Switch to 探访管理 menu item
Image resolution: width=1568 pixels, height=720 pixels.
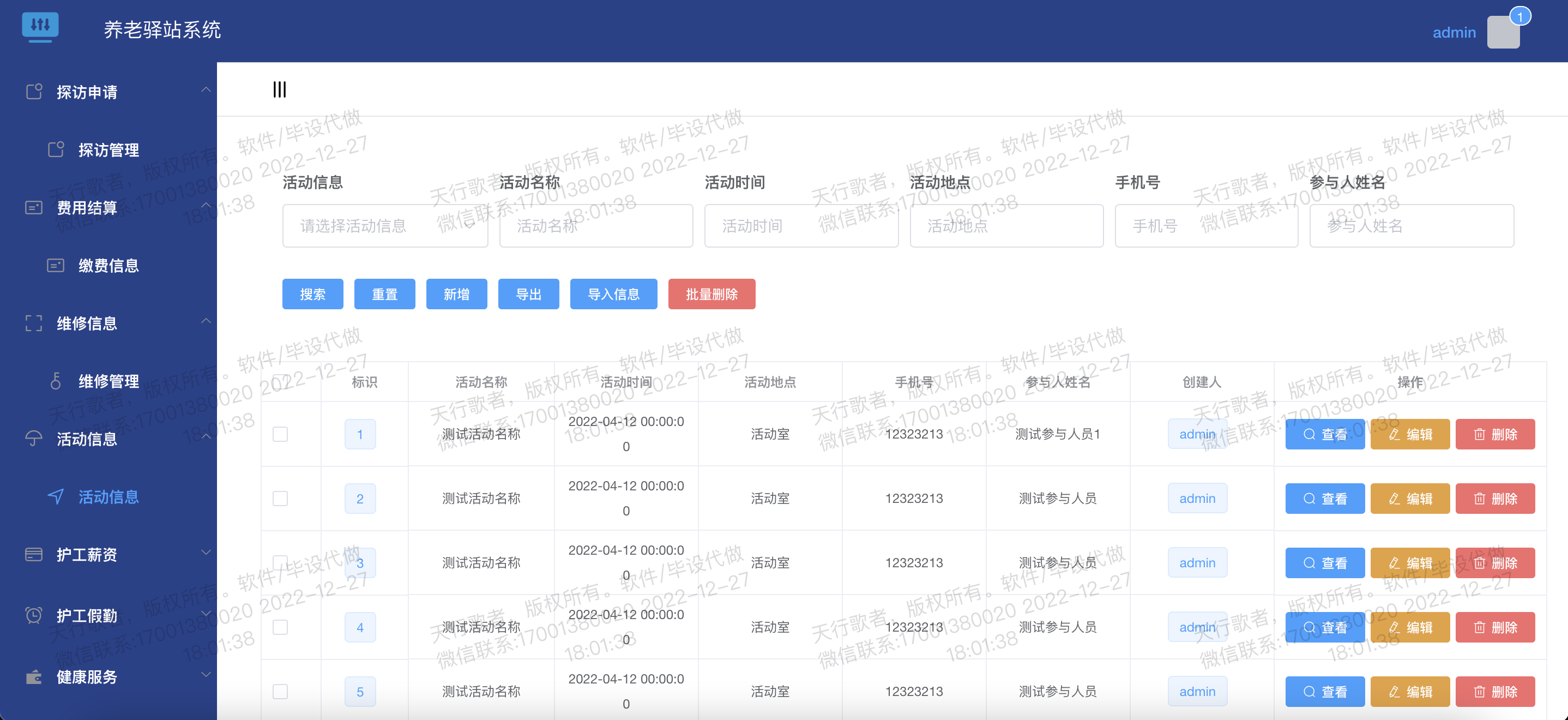[108, 150]
